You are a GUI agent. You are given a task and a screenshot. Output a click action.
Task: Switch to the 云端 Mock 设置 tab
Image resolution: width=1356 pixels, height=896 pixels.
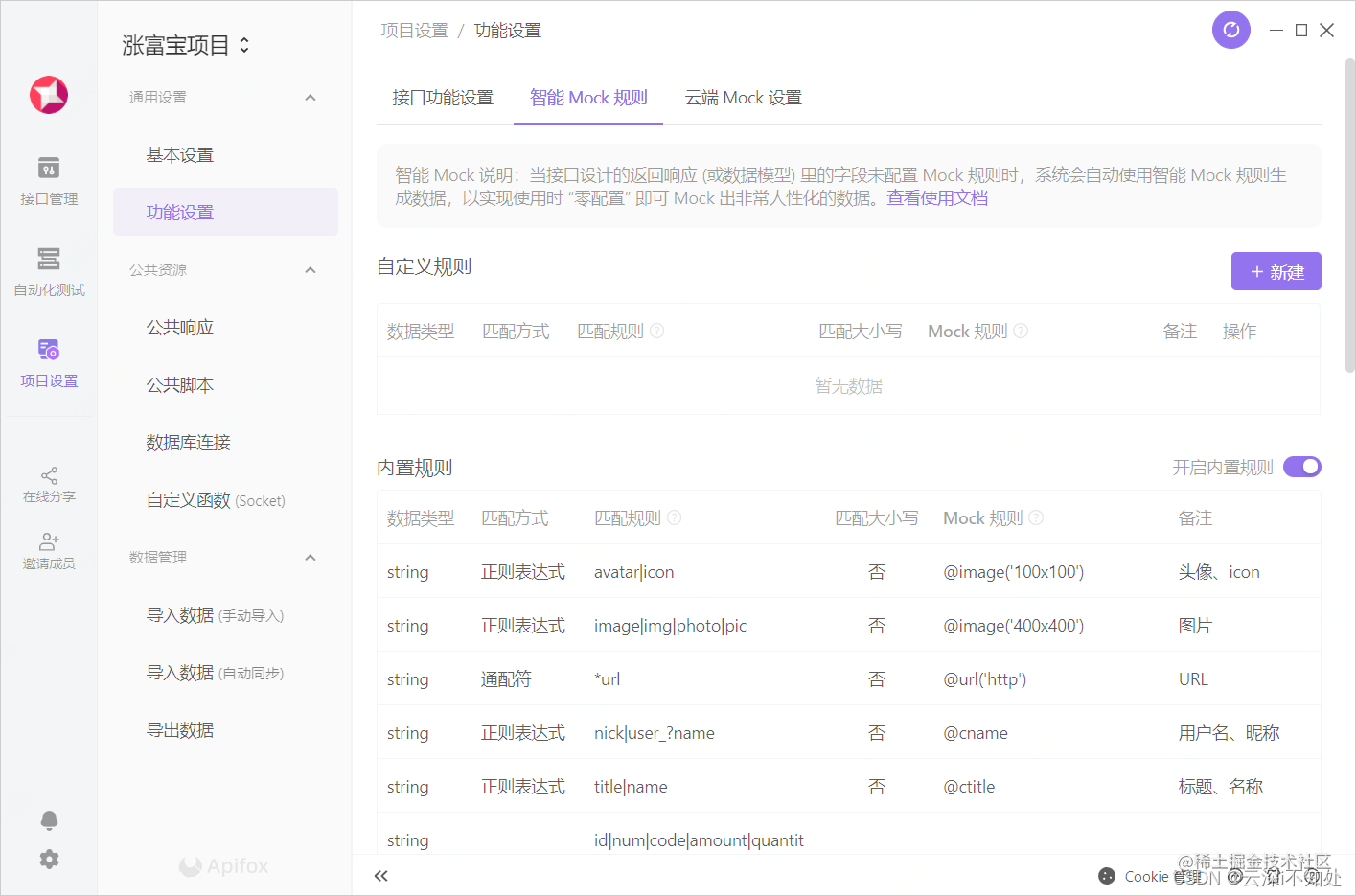pos(744,98)
